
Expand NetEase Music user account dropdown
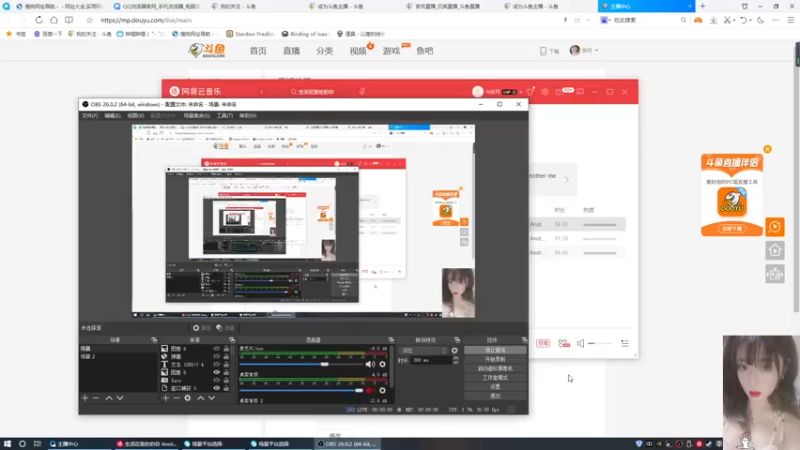[x=520, y=92]
